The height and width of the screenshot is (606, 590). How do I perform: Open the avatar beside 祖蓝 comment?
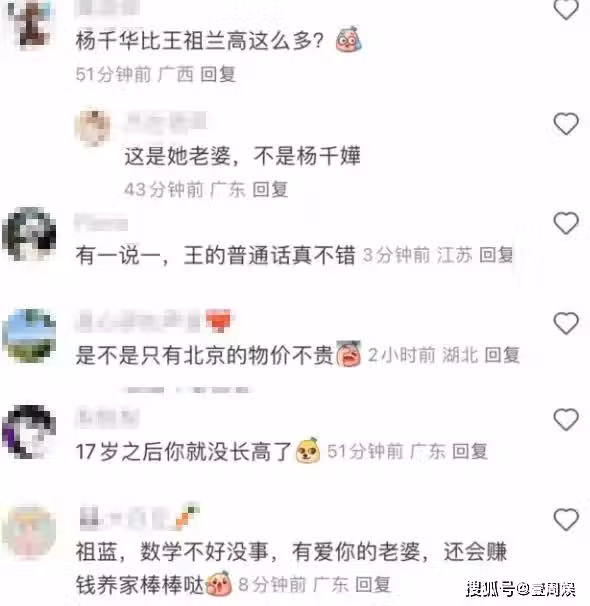point(29,532)
